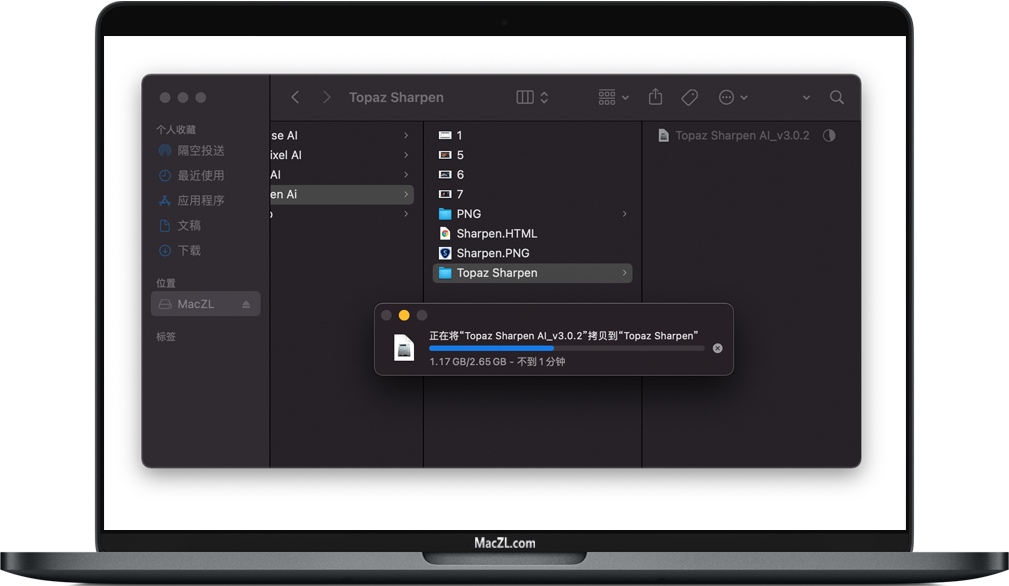Image resolution: width=1009 pixels, height=586 pixels.
Task: Open the Sharpen.HTML file
Action: point(496,233)
